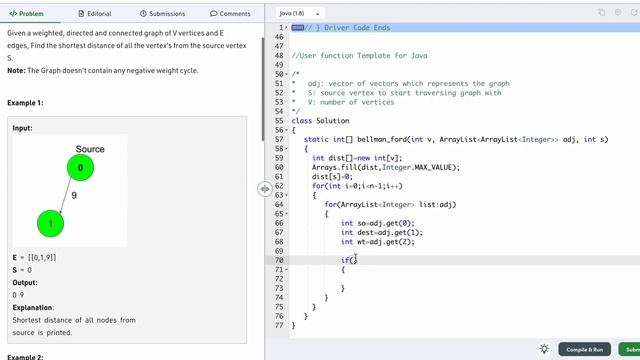Collapse comment block at line 50
The image size is (640, 360).
click(286, 74)
